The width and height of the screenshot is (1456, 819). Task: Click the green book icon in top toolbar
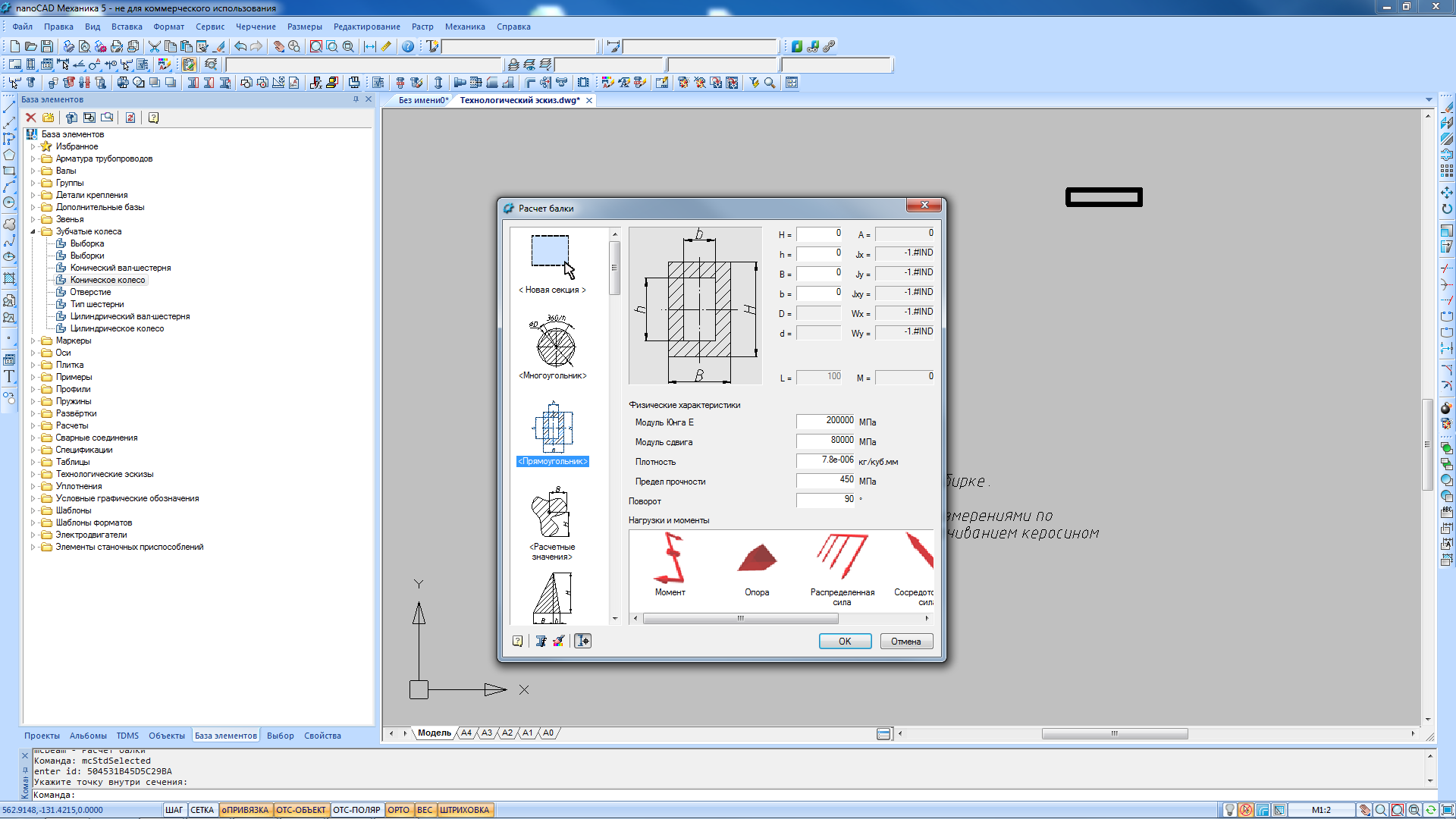tap(797, 46)
